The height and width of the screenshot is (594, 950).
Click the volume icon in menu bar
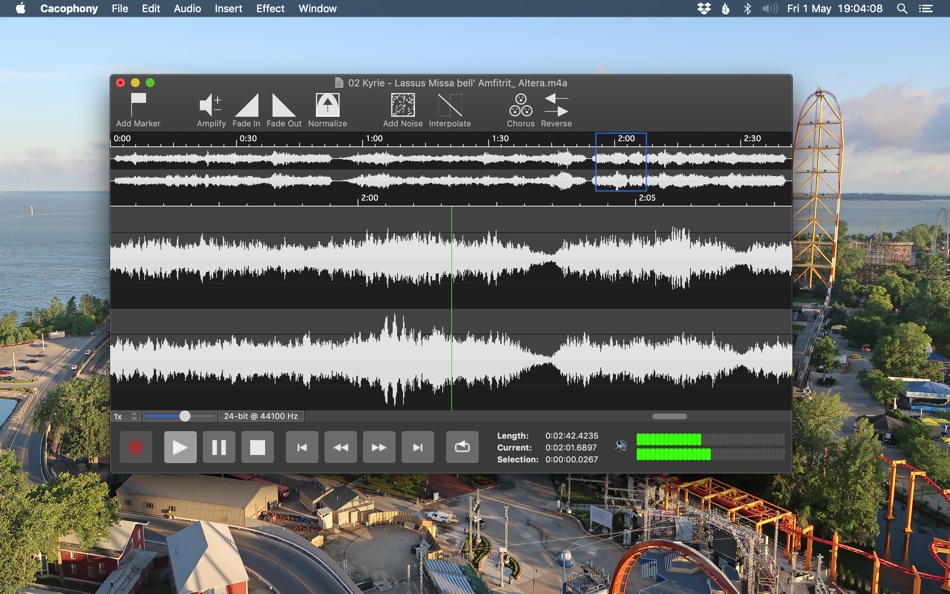769,8
